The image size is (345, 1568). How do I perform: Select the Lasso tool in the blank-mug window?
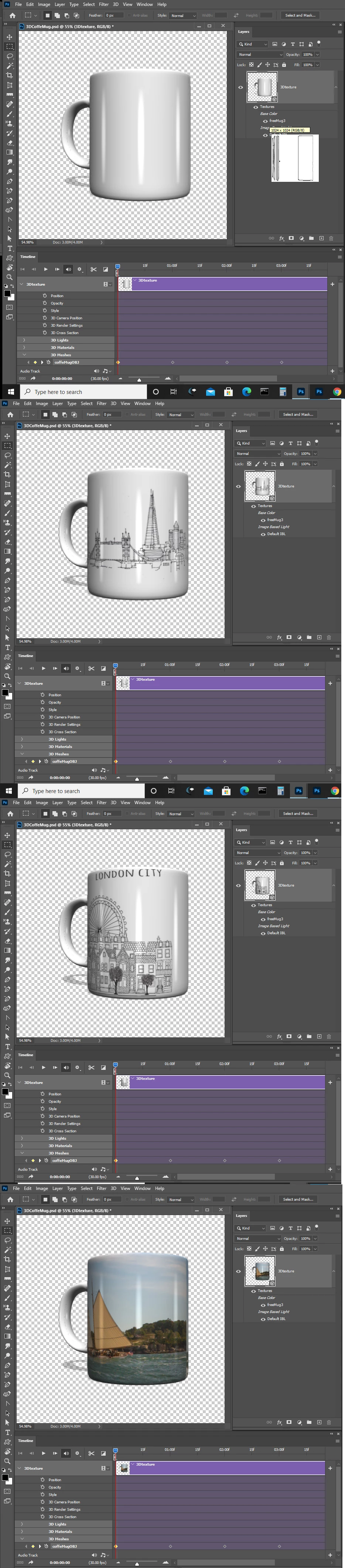(x=9, y=56)
